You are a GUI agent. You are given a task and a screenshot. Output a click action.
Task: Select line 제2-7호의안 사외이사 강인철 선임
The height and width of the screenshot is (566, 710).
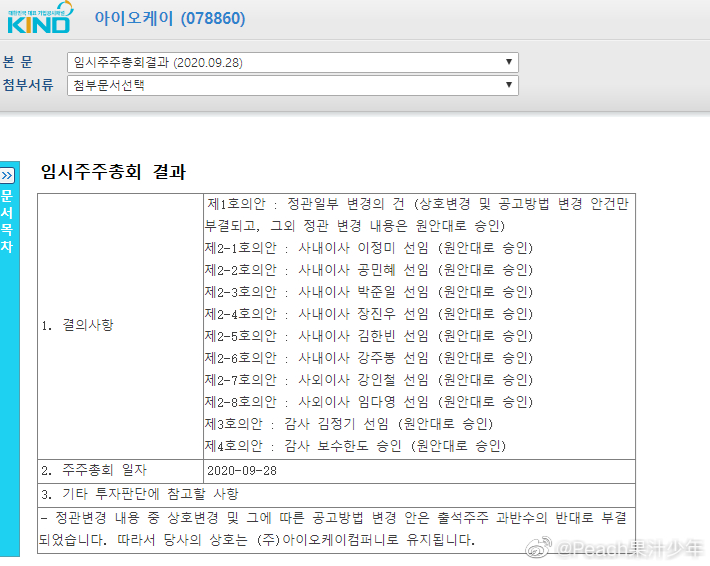369,380
